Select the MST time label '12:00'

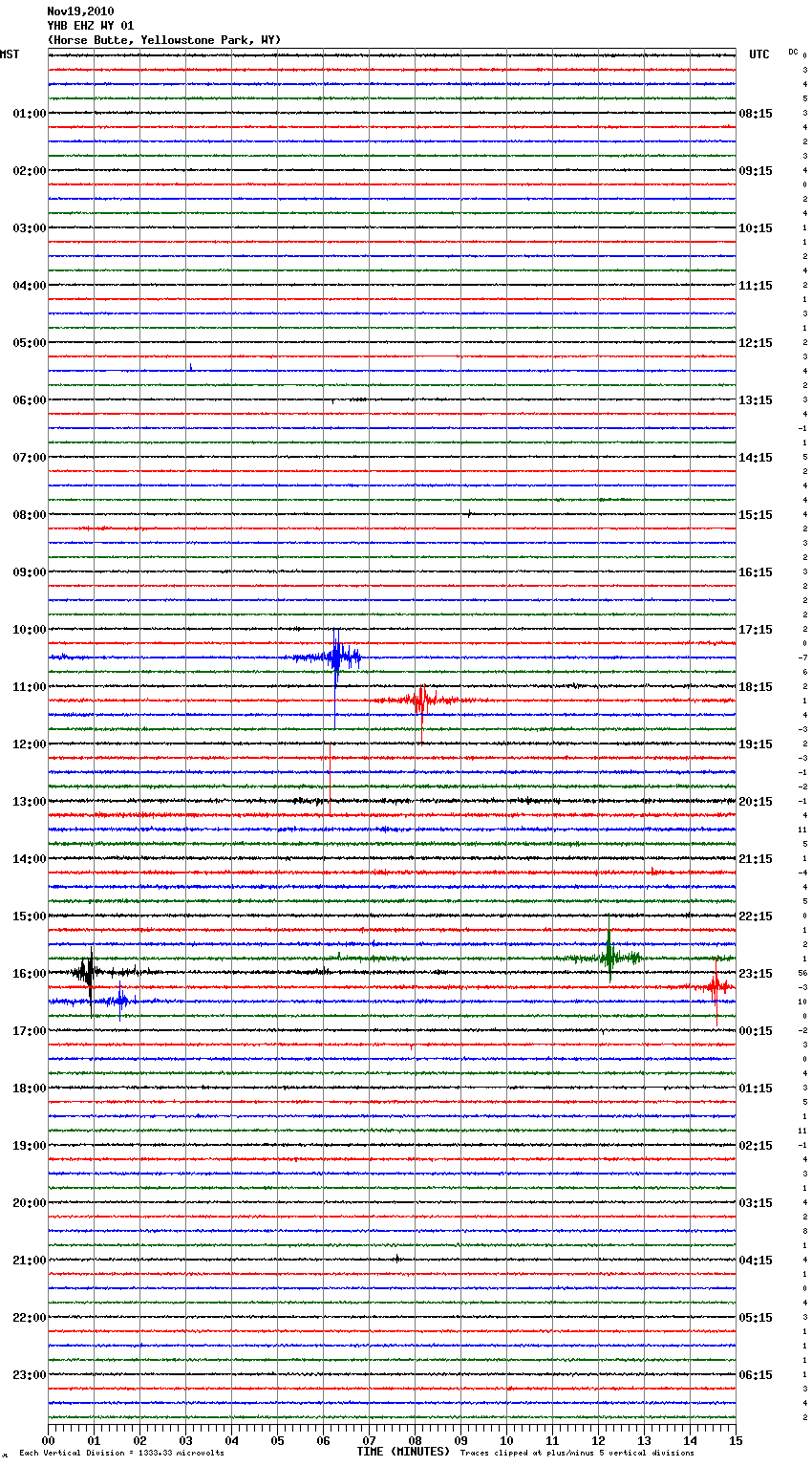pyautogui.click(x=30, y=744)
